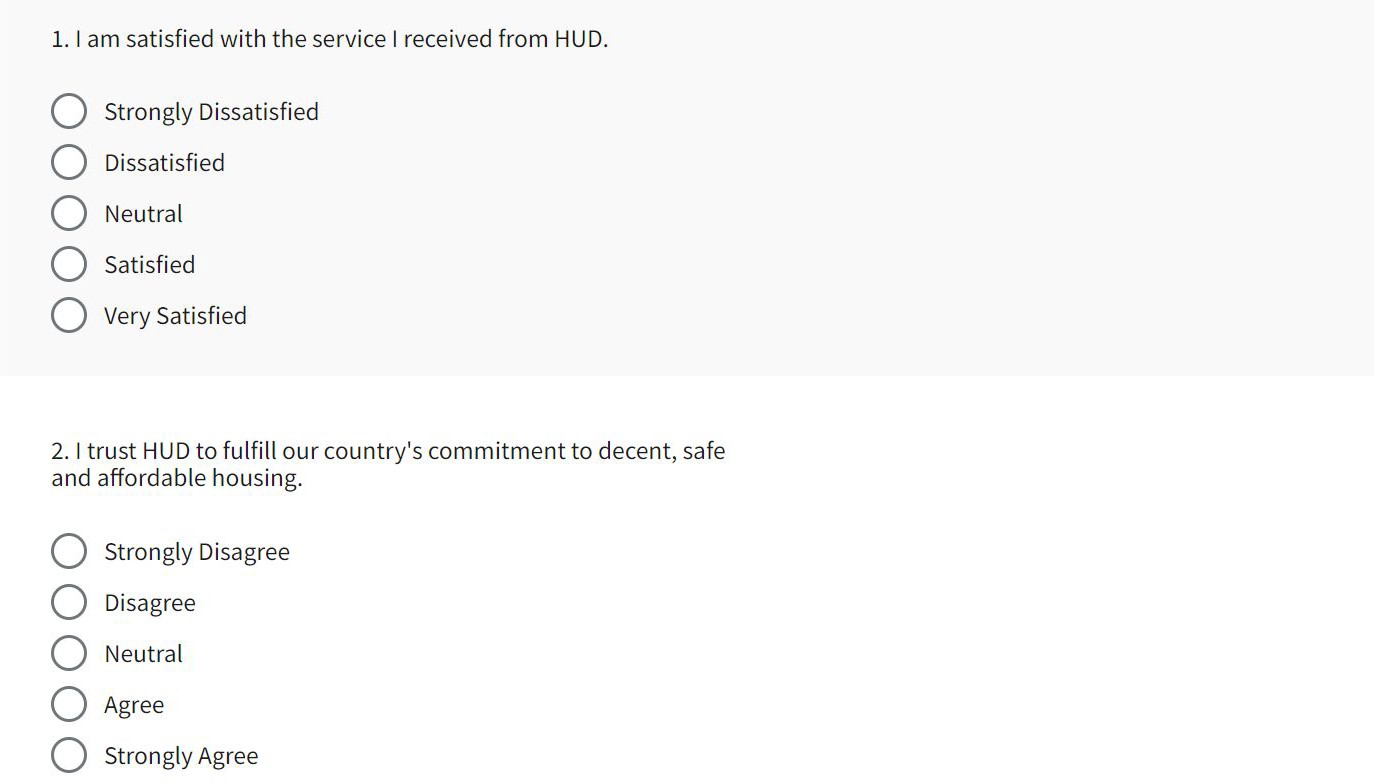Click the Agree label text
This screenshot has width=1374, height=784.
pos(134,705)
